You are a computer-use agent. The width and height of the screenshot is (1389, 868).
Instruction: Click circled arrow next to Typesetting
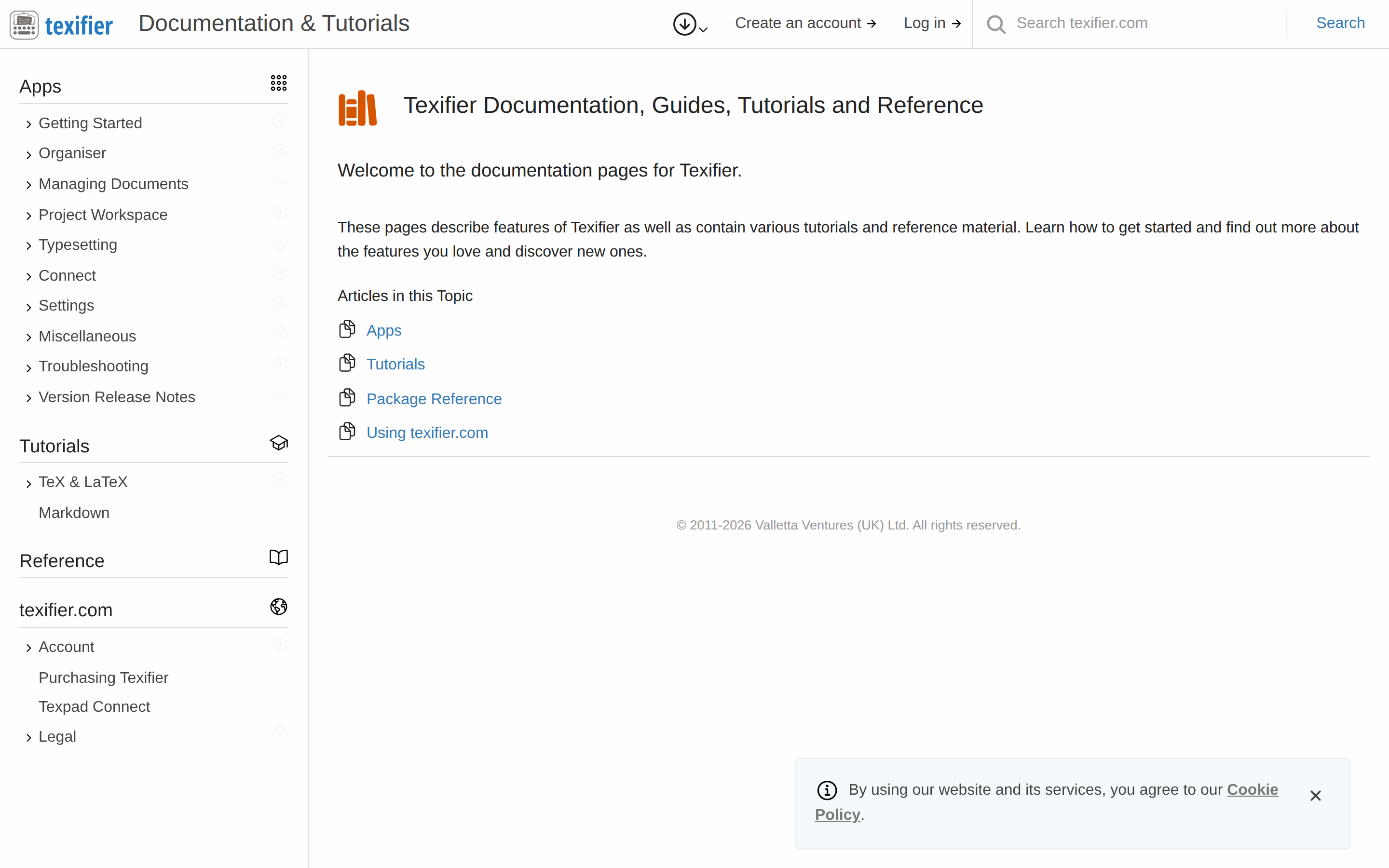click(x=280, y=242)
